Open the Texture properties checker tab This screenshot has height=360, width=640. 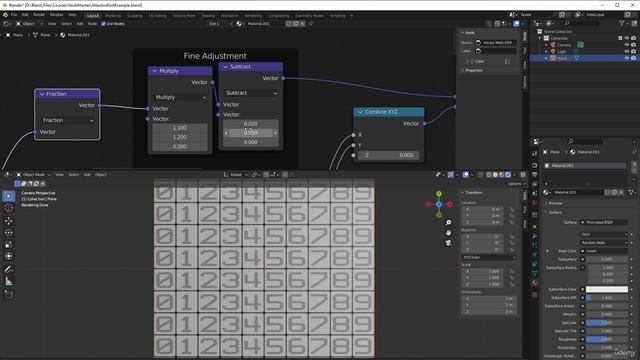(x=535, y=294)
